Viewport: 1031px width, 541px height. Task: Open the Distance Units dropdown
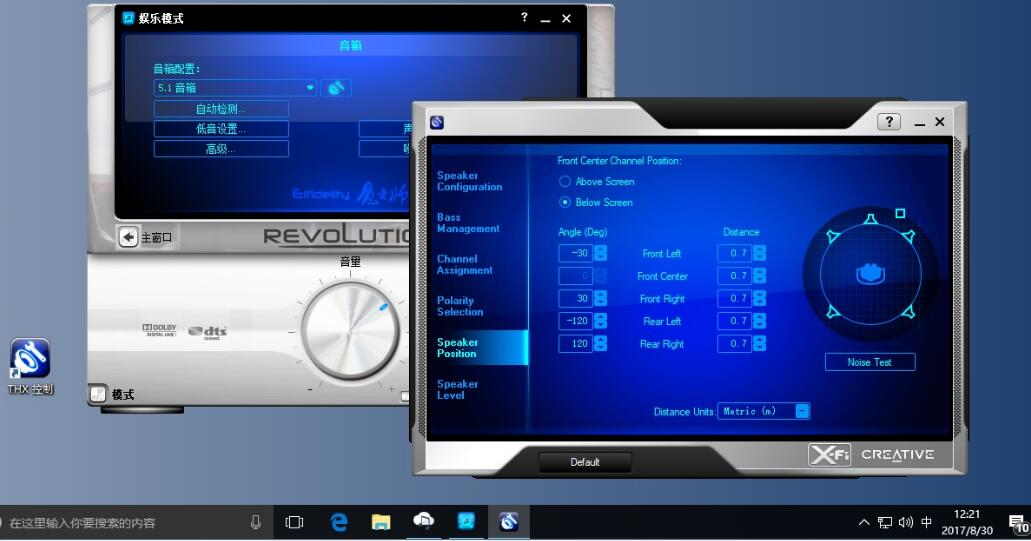click(802, 411)
